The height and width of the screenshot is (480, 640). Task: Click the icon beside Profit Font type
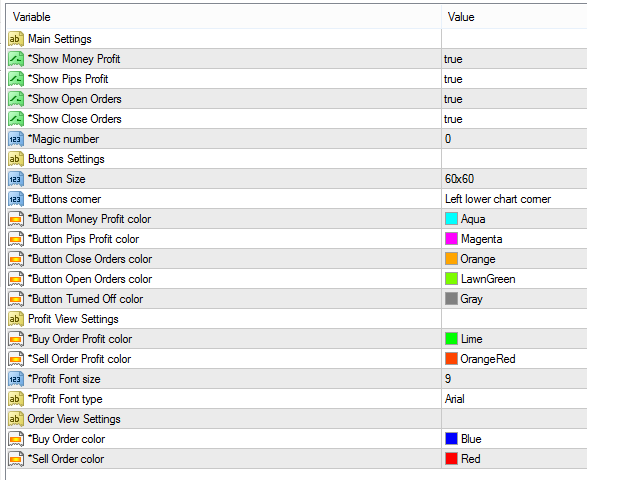[x=16, y=399]
